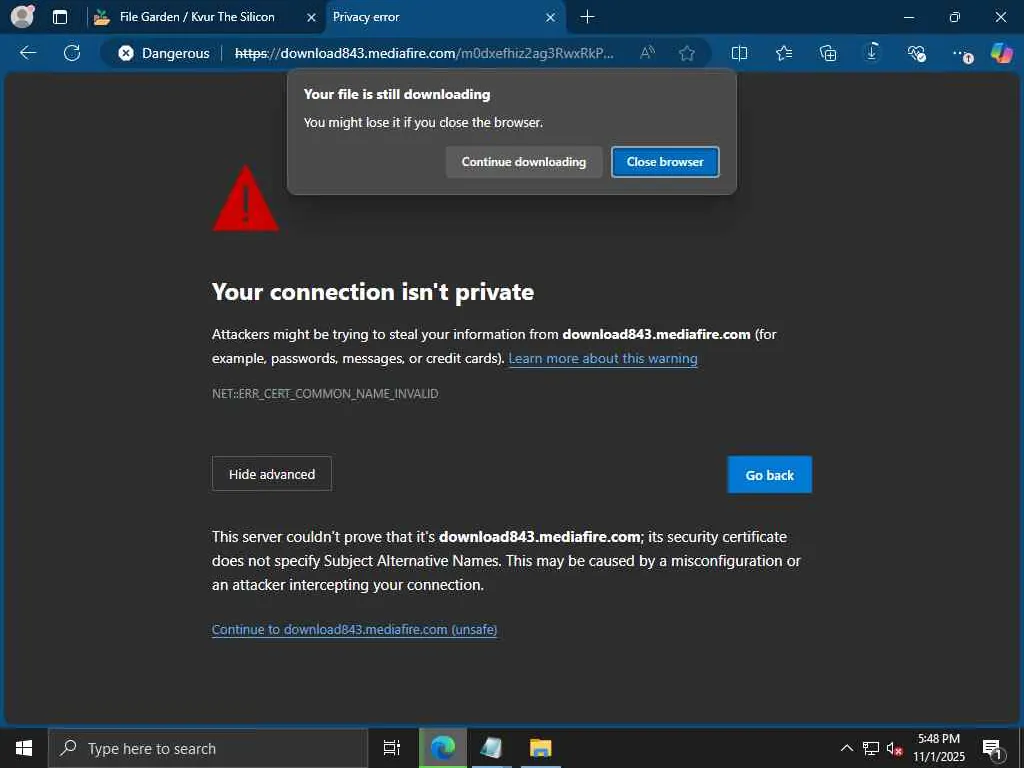Click the Type here to search box

(x=208, y=748)
